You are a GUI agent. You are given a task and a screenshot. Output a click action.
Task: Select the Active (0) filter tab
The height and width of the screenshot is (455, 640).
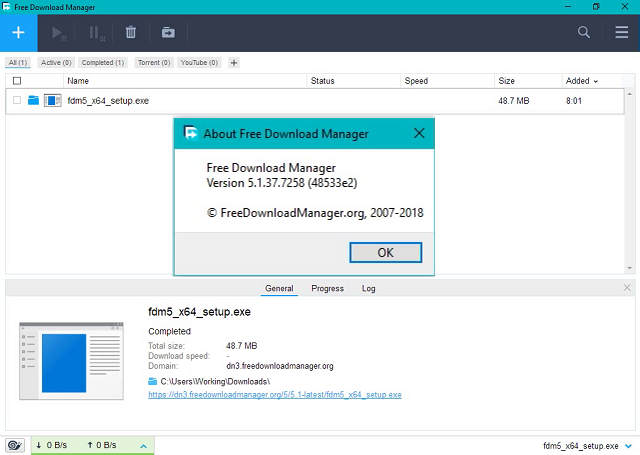pyautogui.click(x=56, y=62)
